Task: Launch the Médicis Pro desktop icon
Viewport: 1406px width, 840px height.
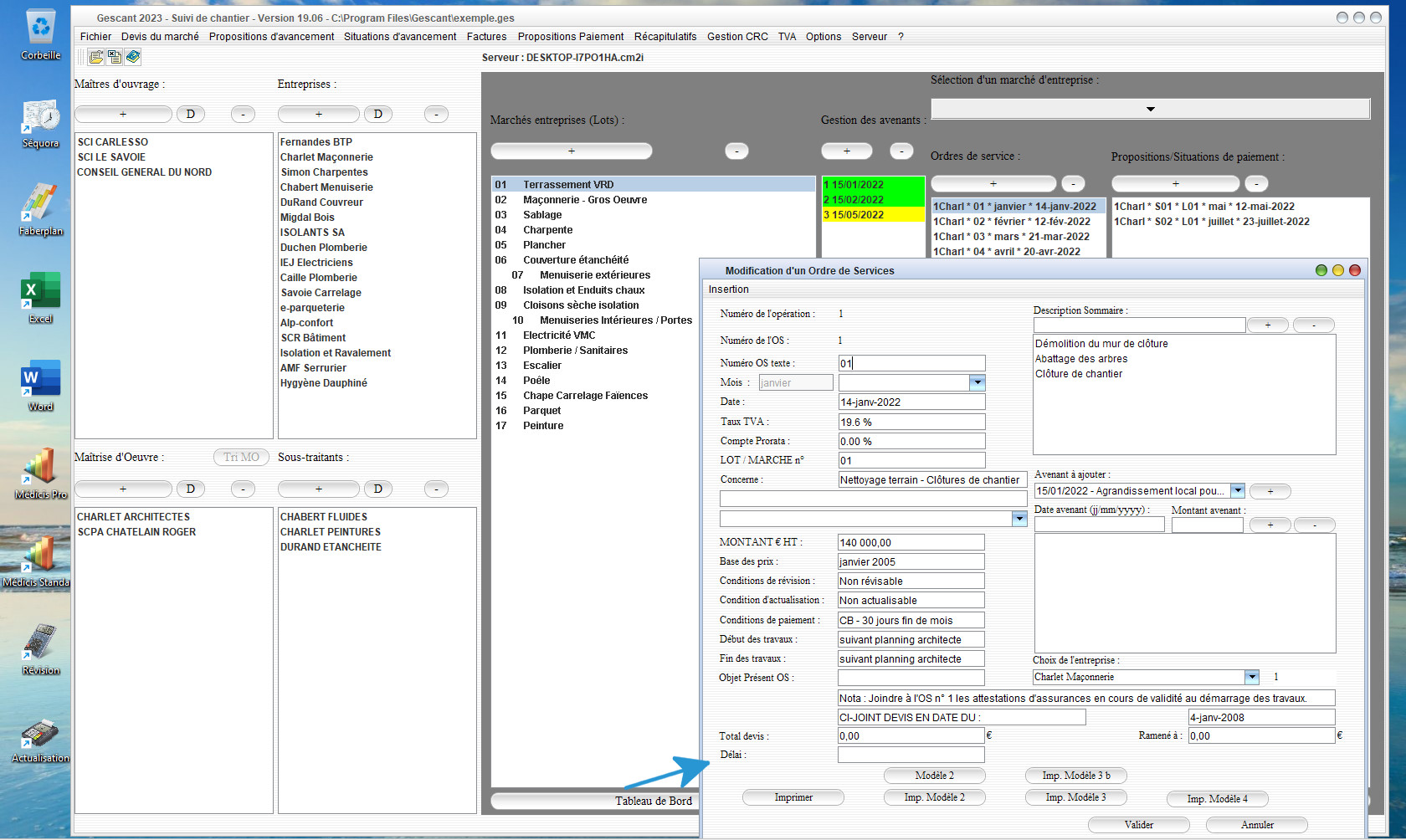Action: coord(40,474)
